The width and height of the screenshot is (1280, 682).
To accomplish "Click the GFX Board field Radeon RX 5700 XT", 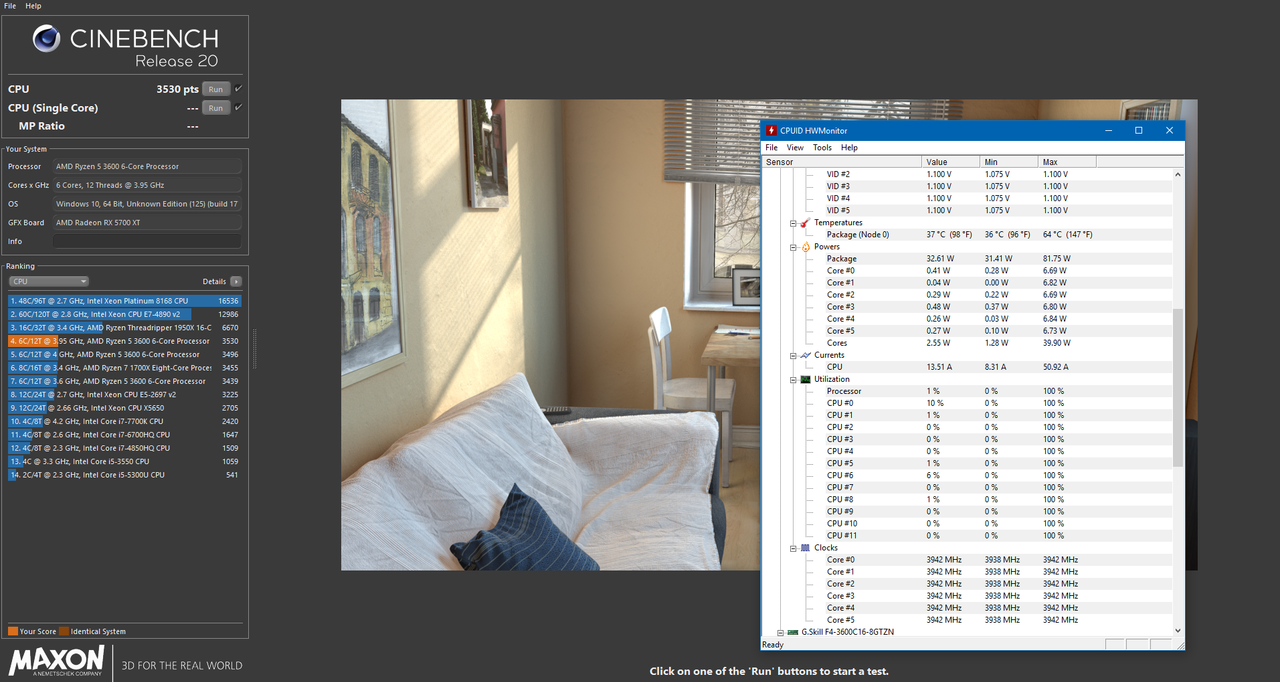I will (147, 222).
